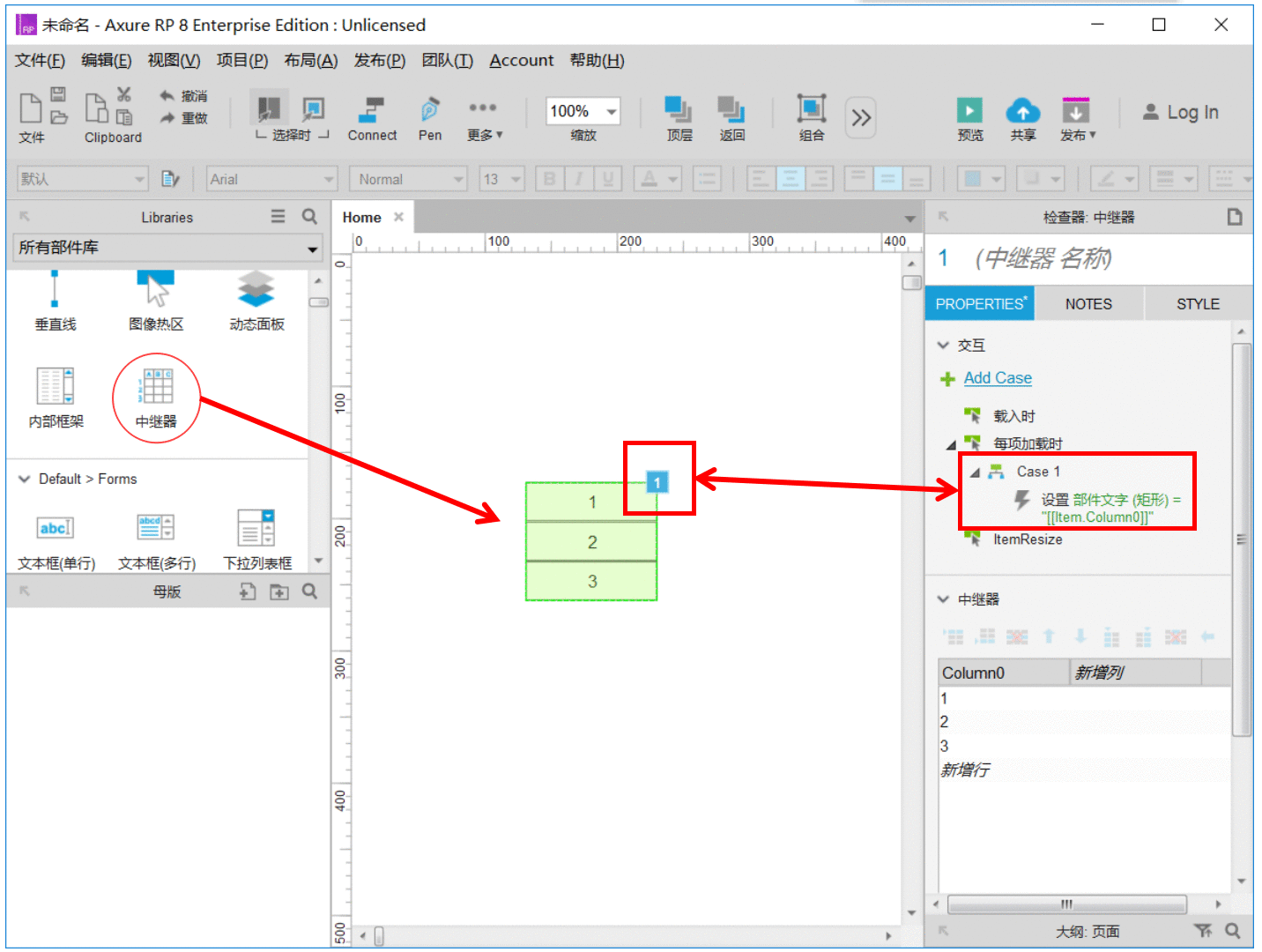Screen dimensions: 1262x952
Task: Click 撤消 undo button
Action: point(183,95)
